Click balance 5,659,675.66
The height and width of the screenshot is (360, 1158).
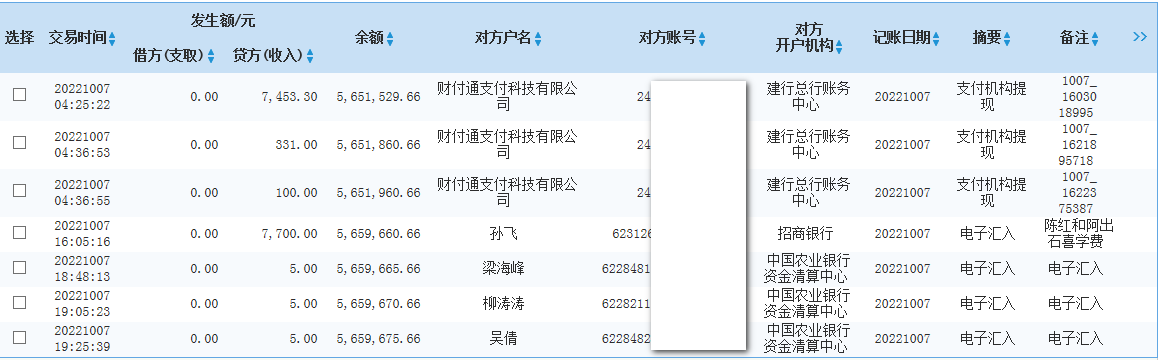click(379, 339)
